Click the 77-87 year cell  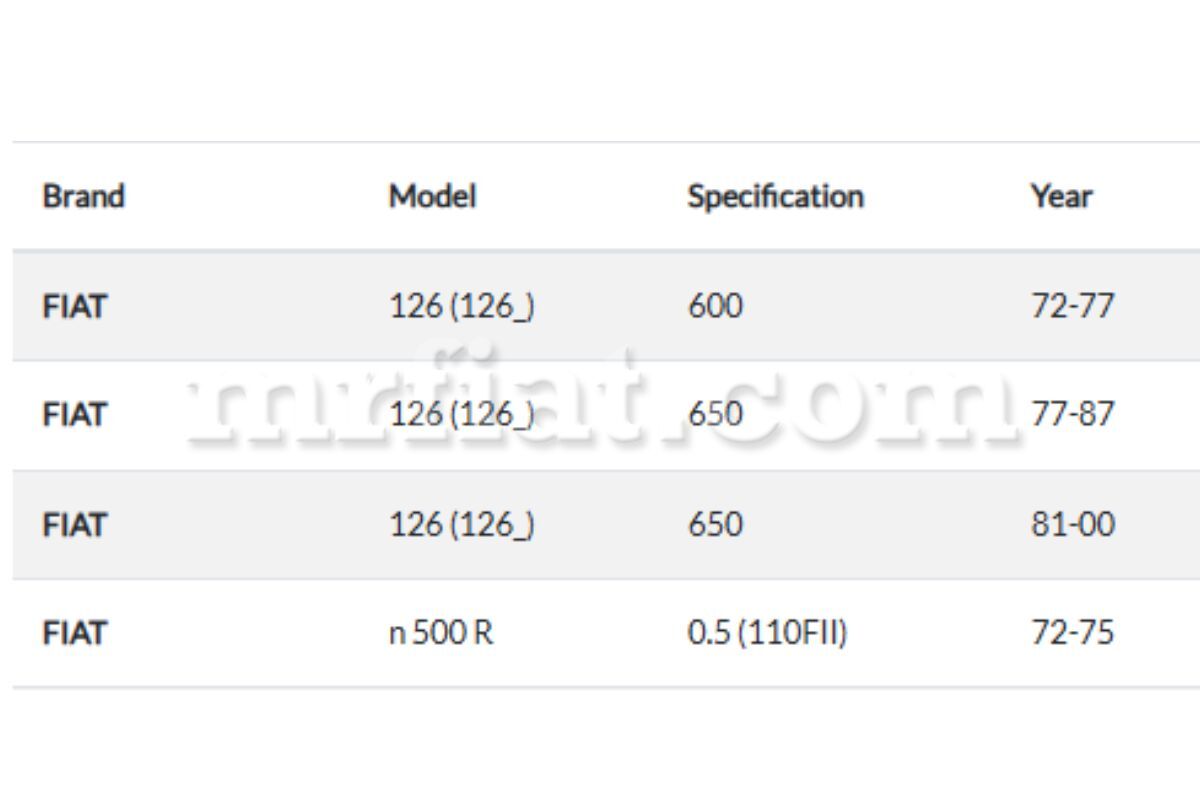click(1072, 414)
